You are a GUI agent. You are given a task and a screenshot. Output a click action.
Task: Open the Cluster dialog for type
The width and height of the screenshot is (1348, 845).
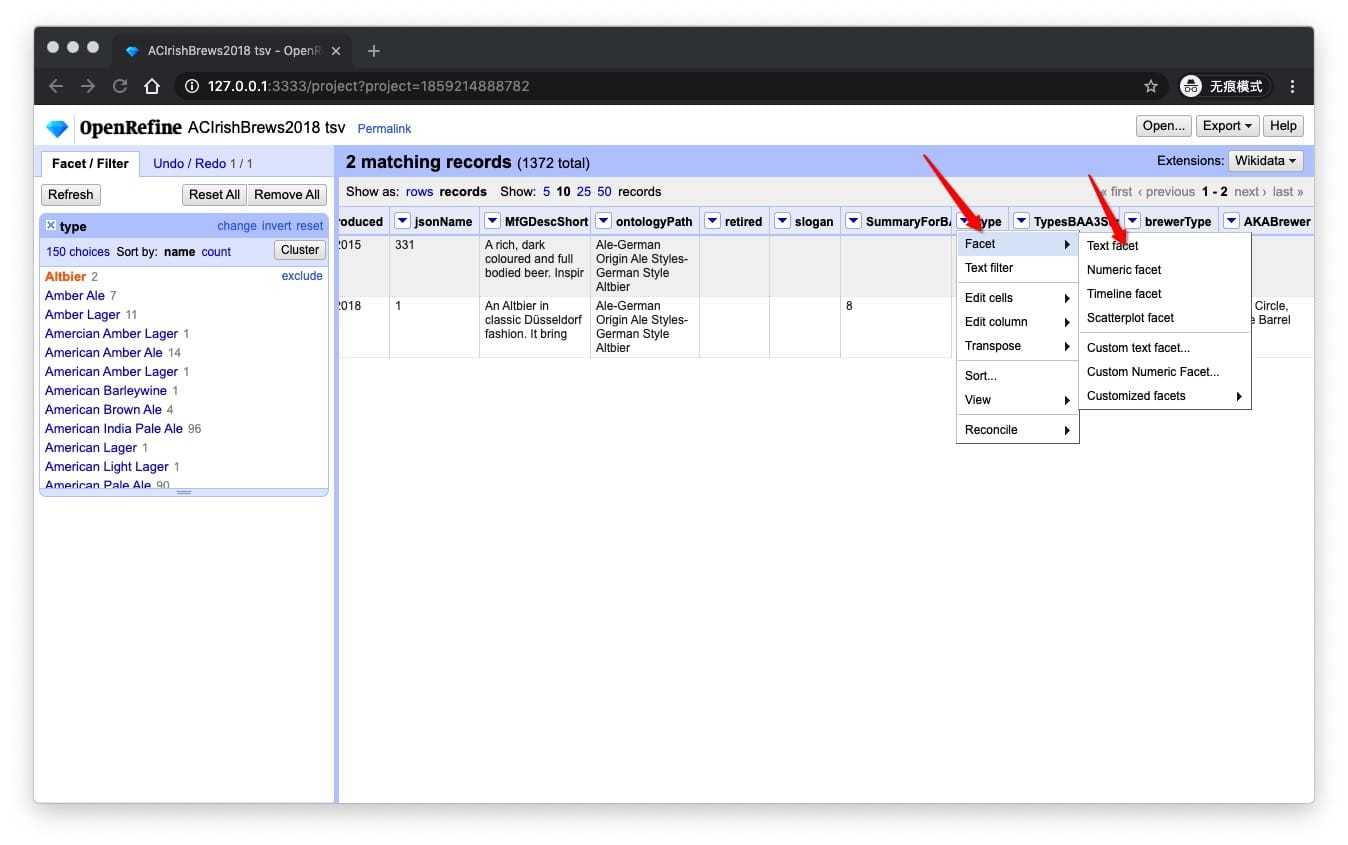click(x=300, y=250)
